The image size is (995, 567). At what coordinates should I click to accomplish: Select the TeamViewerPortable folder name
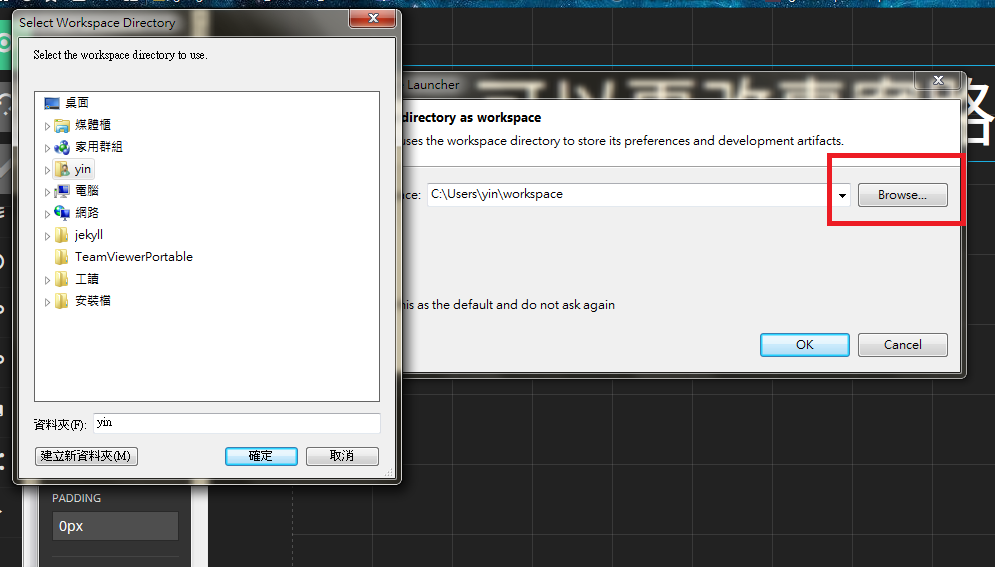click(x=134, y=257)
